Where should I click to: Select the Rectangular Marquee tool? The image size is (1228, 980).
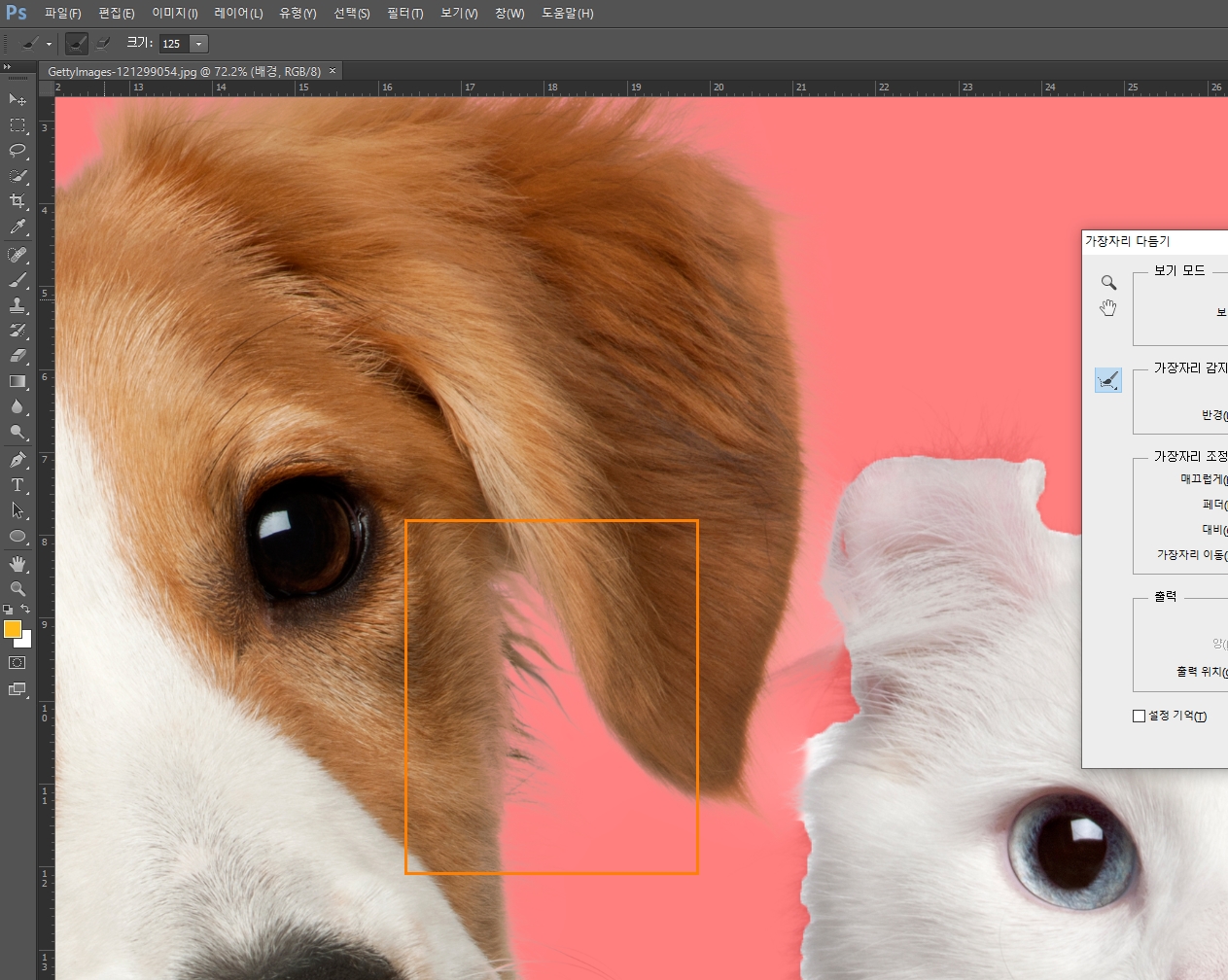[18, 125]
